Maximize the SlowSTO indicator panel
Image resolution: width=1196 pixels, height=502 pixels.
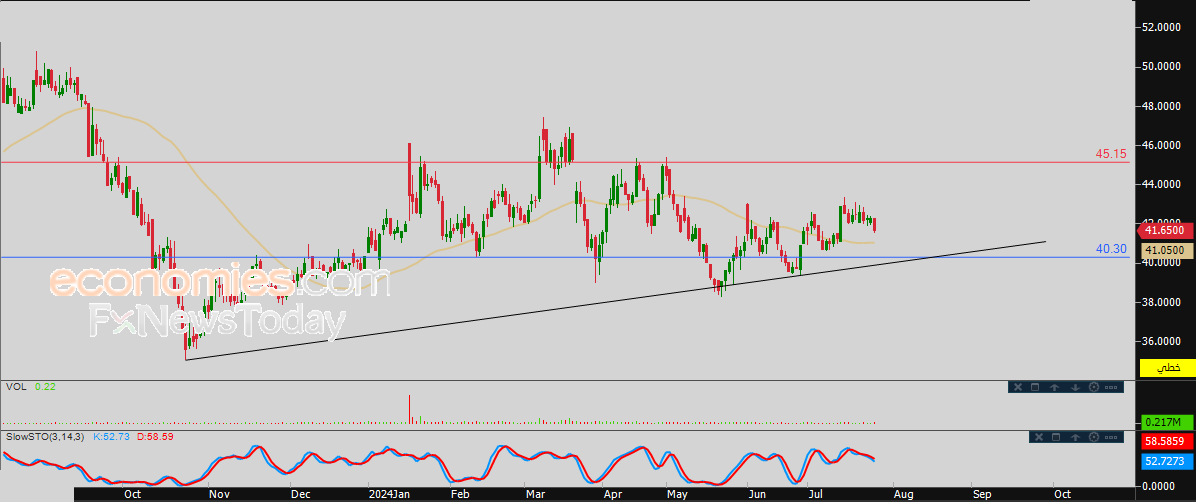point(1056,437)
